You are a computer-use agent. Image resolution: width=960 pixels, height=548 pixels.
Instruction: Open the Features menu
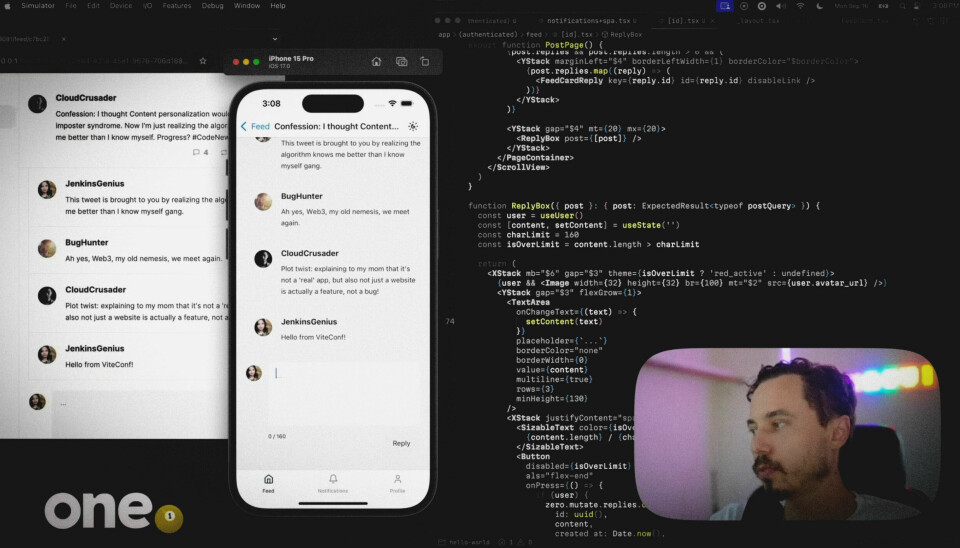(x=176, y=6)
